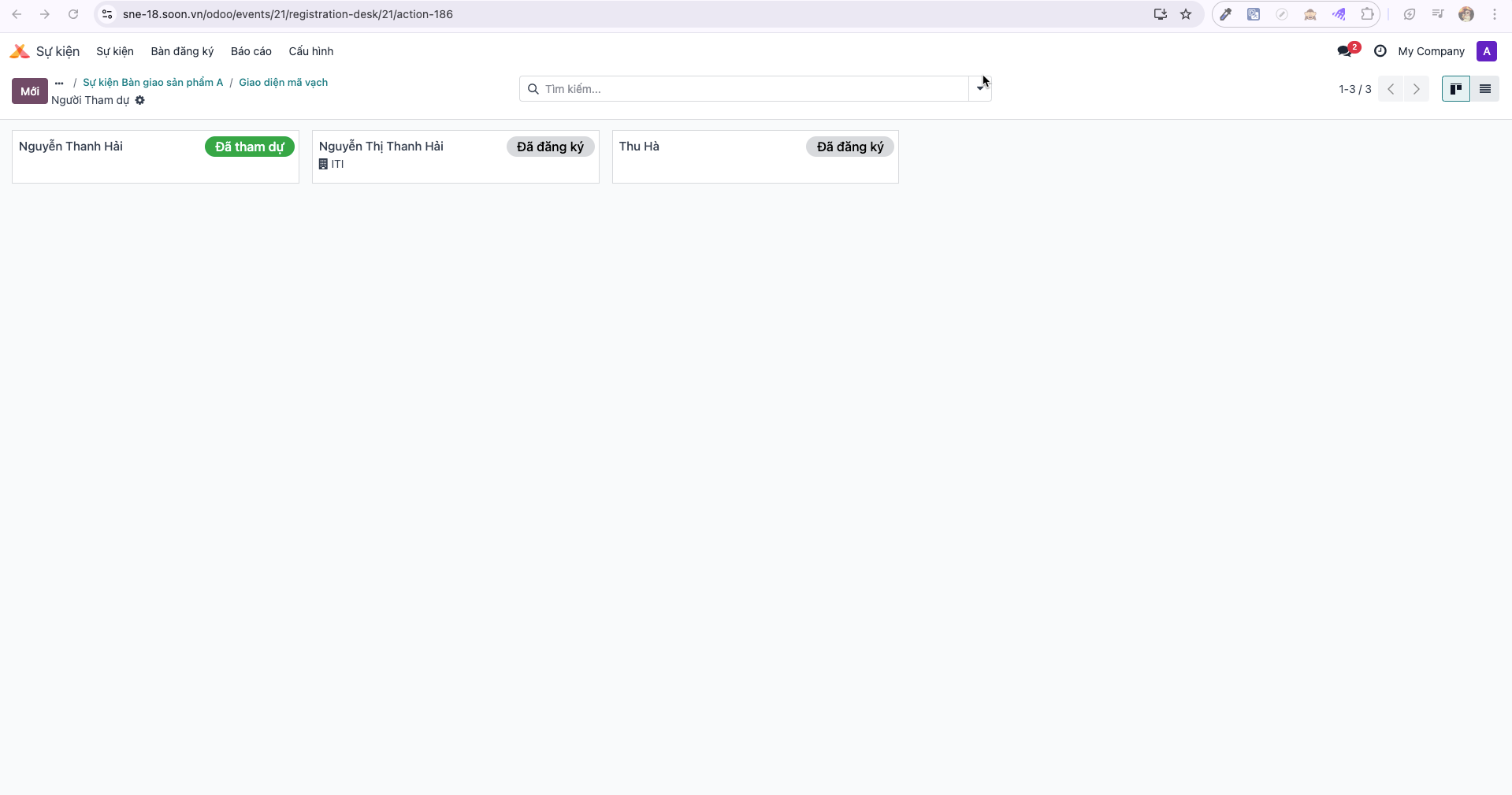Click Đã đăng ký badge on Thu Hà card
Viewport: 1512px width, 795px height.
(x=850, y=147)
